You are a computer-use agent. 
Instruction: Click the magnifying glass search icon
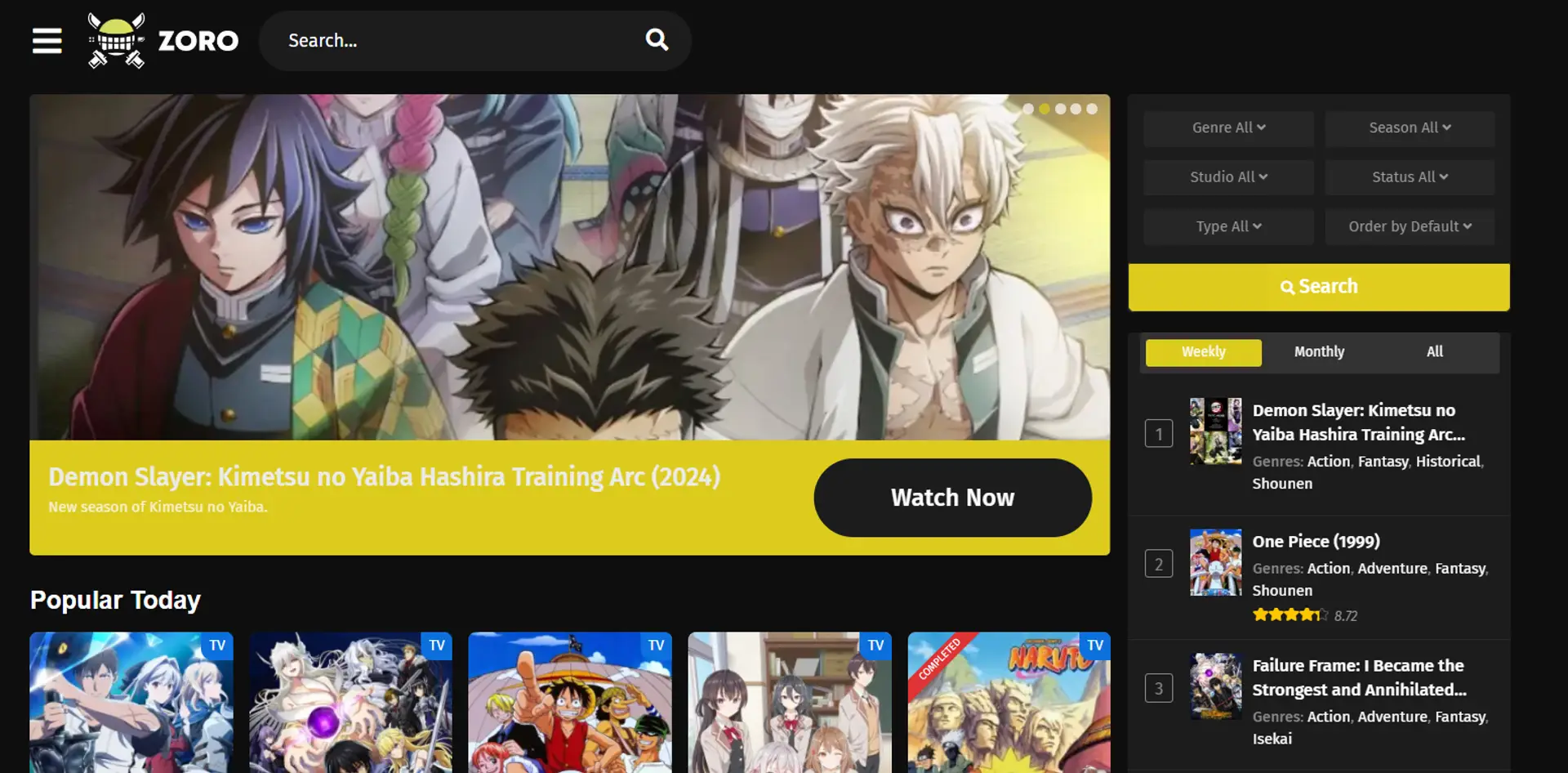(657, 40)
